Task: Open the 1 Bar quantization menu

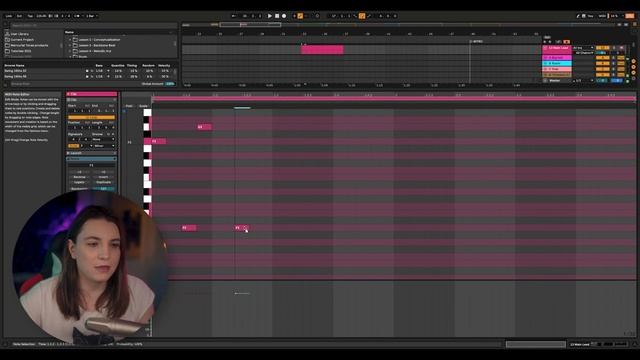Action: coord(91,16)
